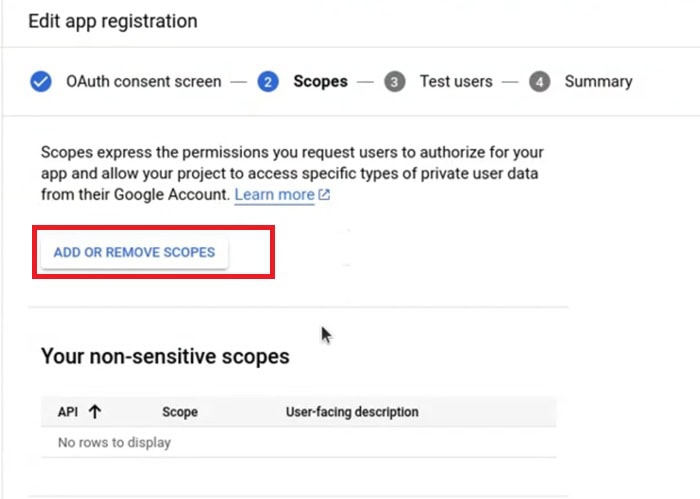Click the No rows to display row
This screenshot has width=700, height=499.
pyautogui.click(x=299, y=442)
